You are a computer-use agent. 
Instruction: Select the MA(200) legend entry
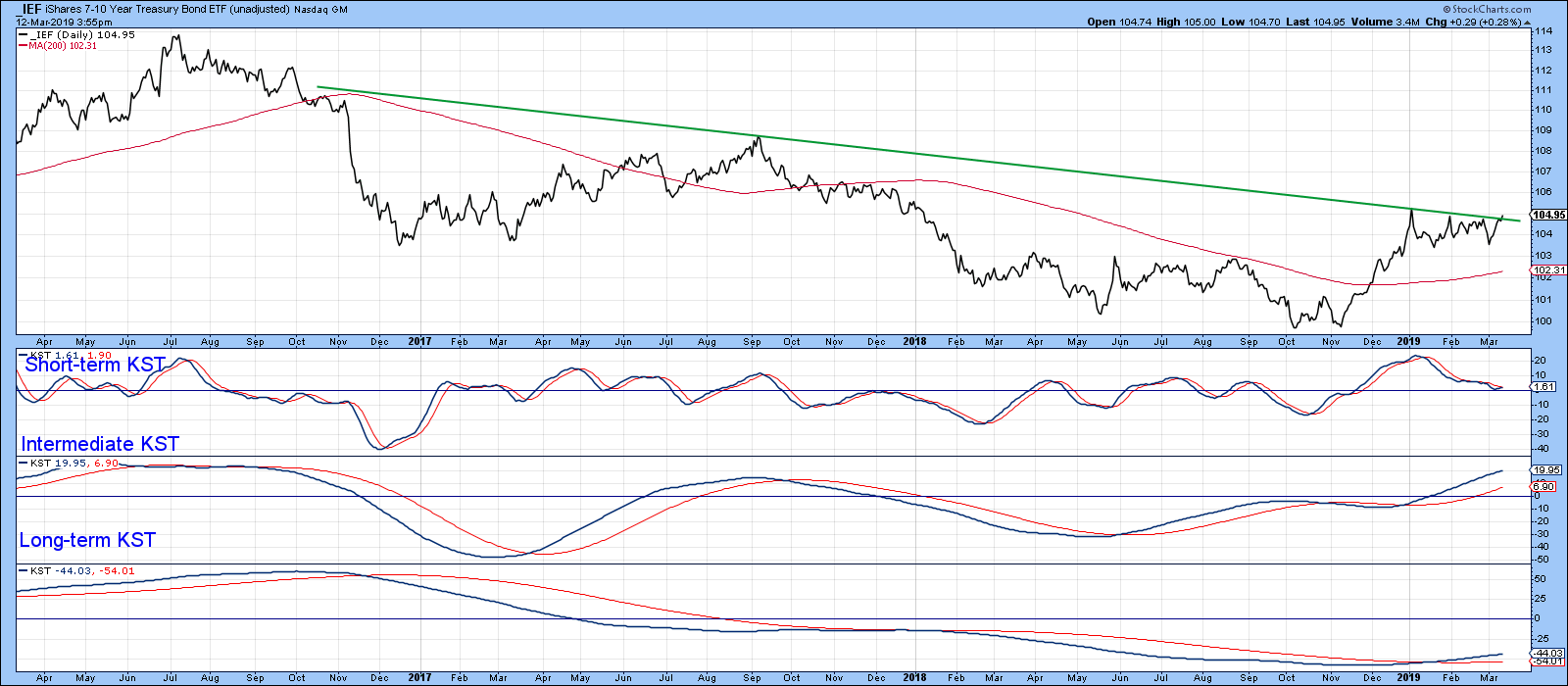click(x=64, y=46)
